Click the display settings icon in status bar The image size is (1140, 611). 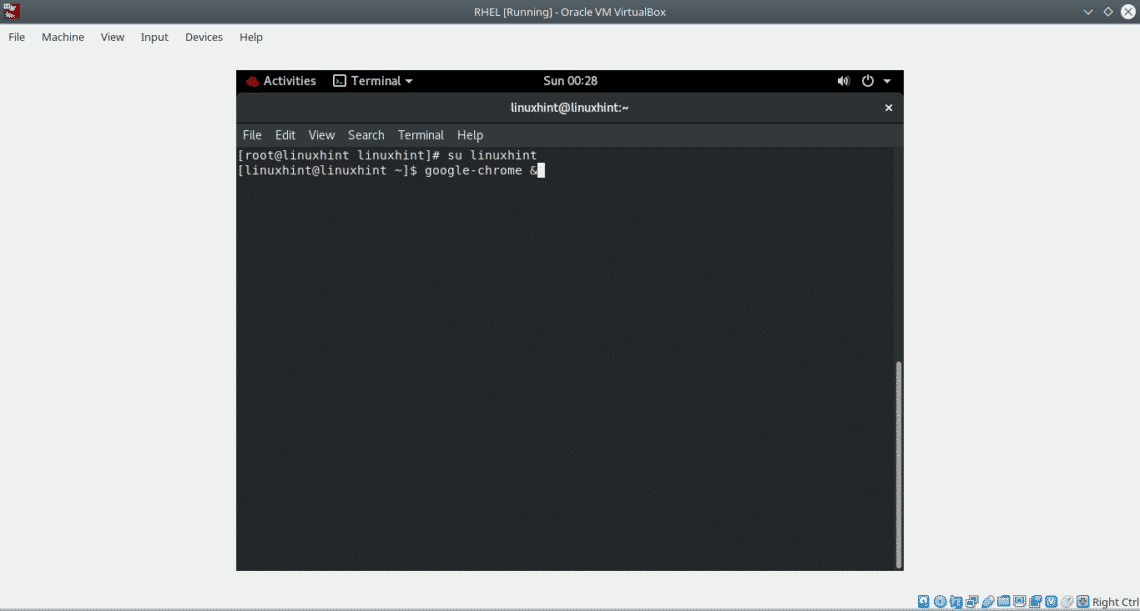tap(1020, 601)
